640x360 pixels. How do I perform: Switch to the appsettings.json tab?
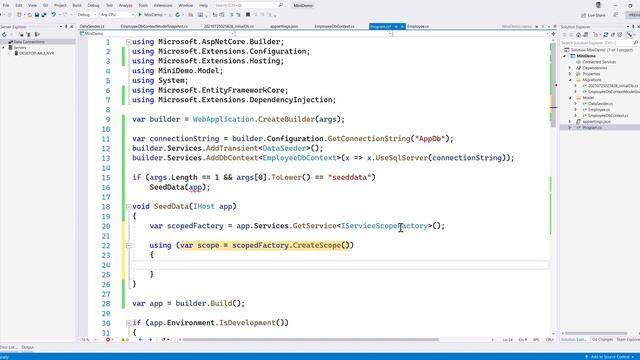pyautogui.click(x=284, y=27)
